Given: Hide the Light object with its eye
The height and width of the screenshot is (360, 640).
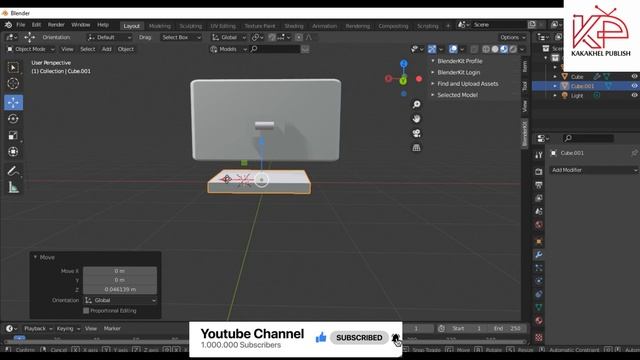Looking at the screenshot, I should coord(634,95).
